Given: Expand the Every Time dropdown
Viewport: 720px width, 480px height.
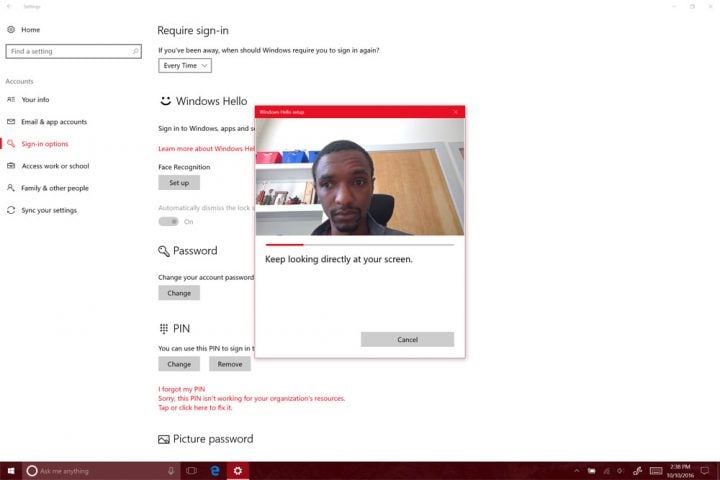Looking at the screenshot, I should [185, 66].
